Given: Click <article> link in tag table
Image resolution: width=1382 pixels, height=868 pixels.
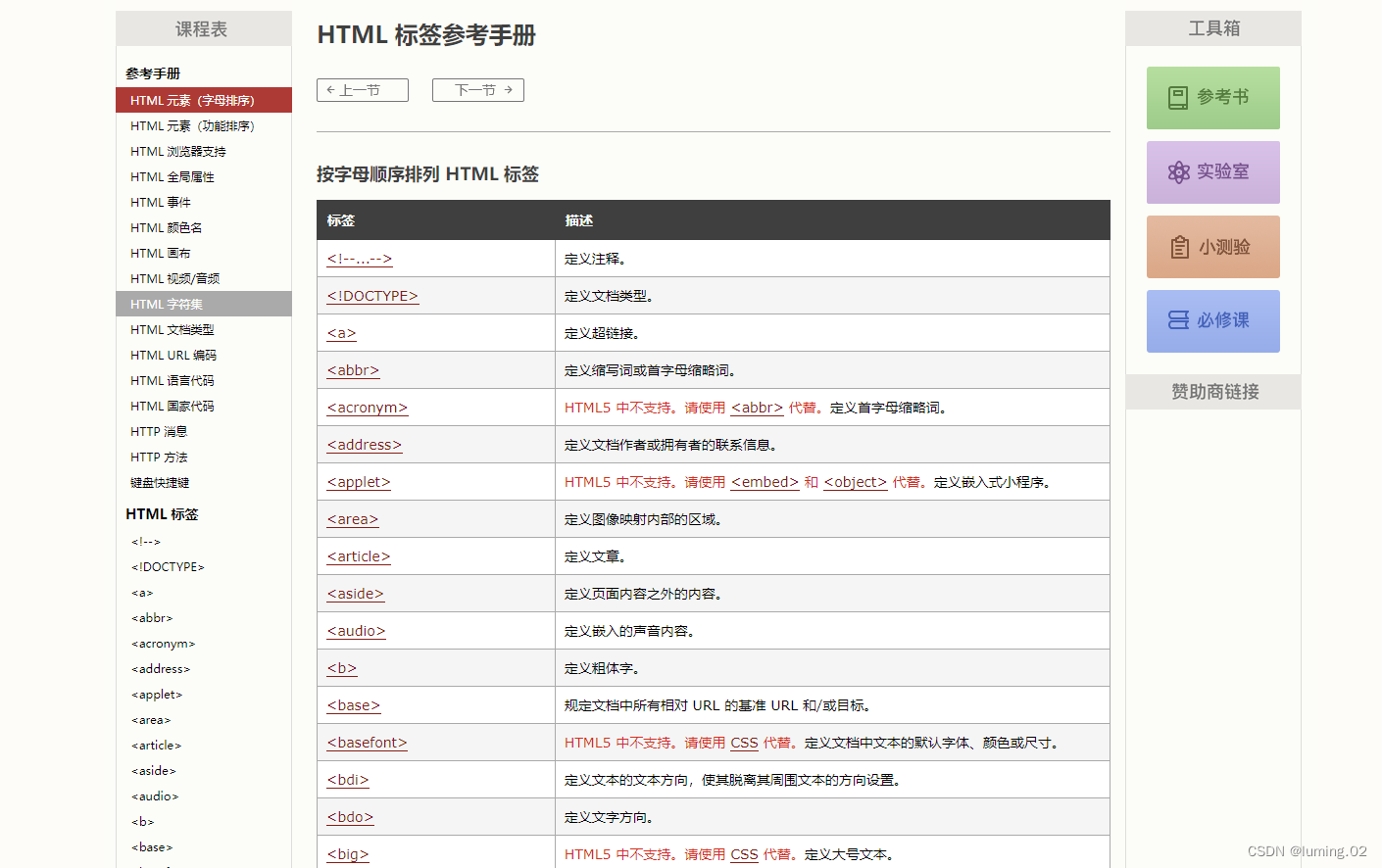Looking at the screenshot, I should click(x=359, y=556).
